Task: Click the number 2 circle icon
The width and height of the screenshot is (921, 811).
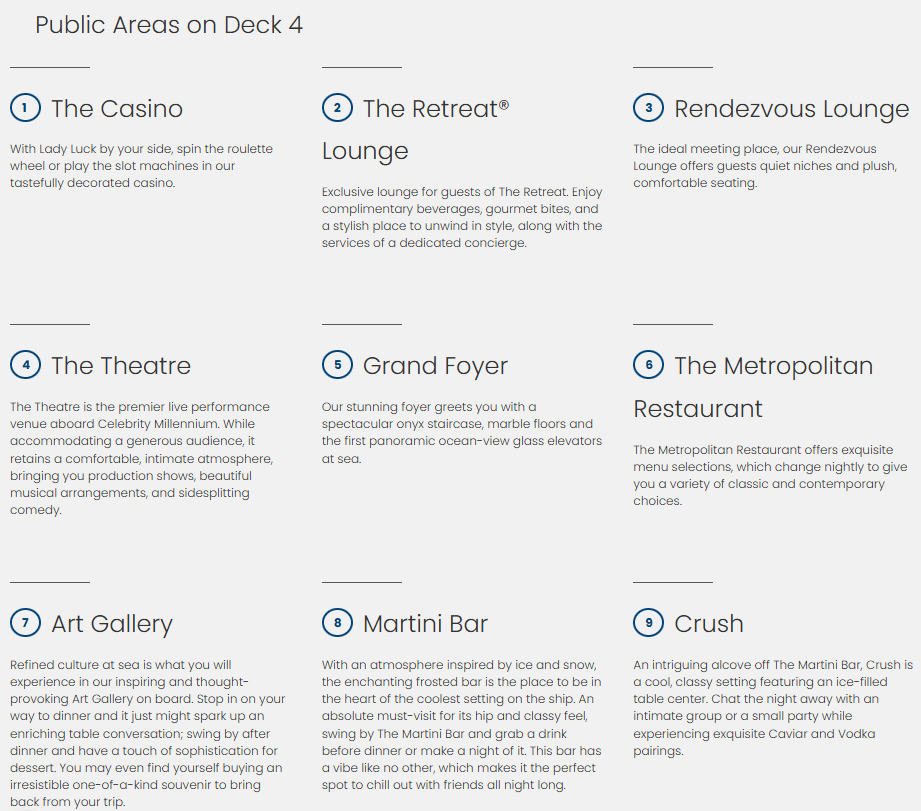Action: tap(337, 108)
